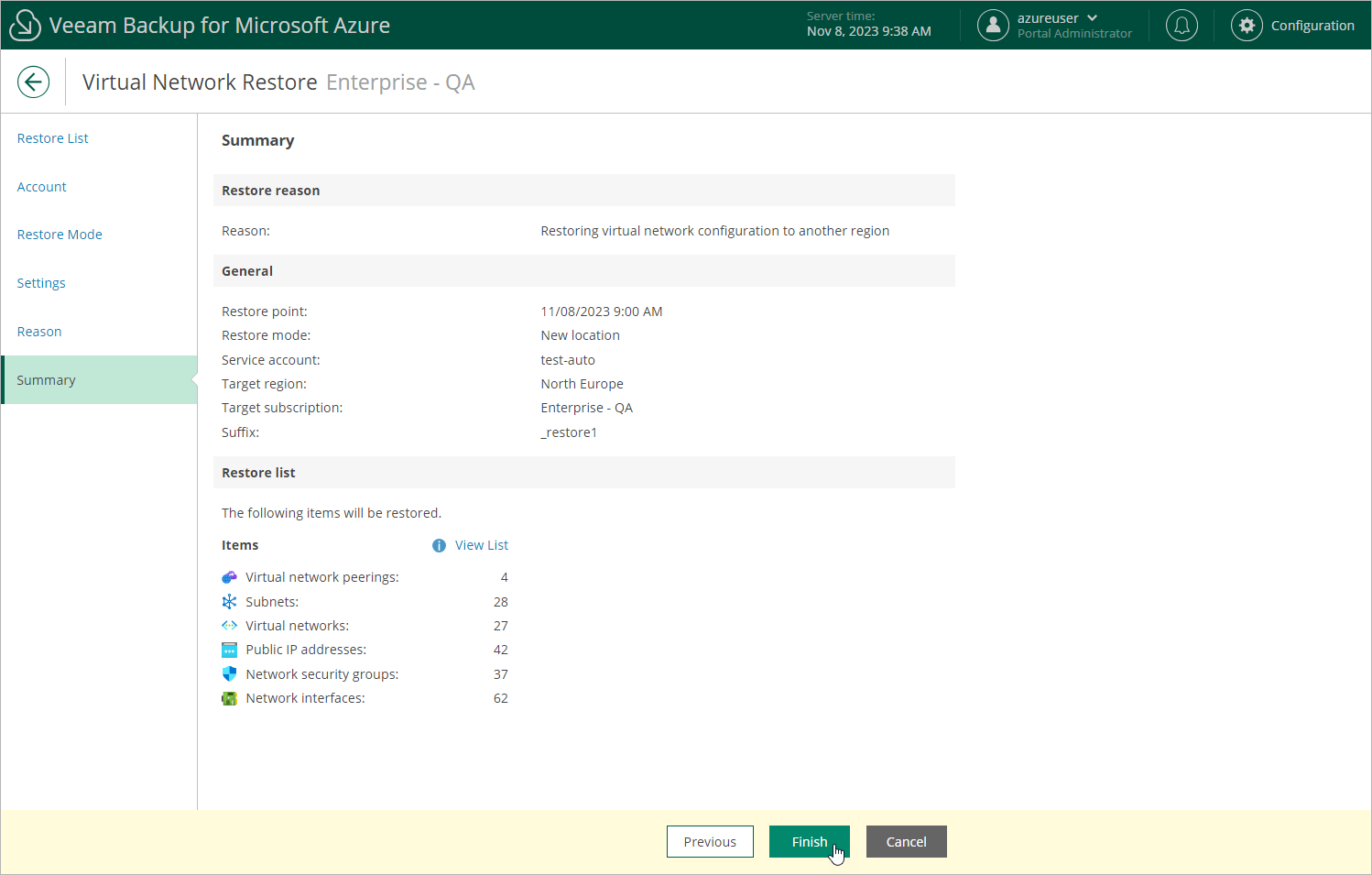Click the Virtual networks count '27'

[x=500, y=626]
